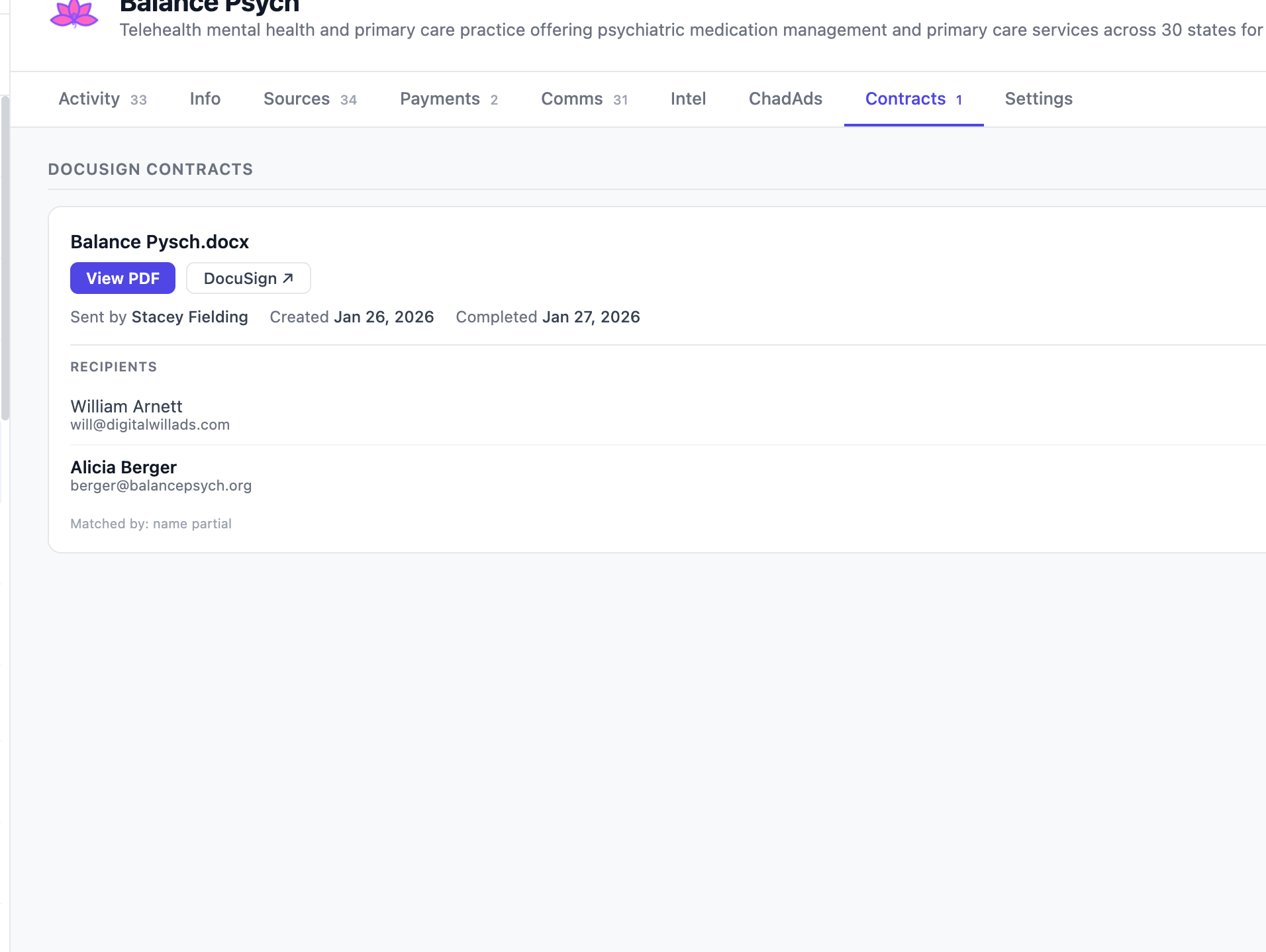Open the Intel tab
The height and width of the screenshot is (952, 1266).
click(688, 99)
